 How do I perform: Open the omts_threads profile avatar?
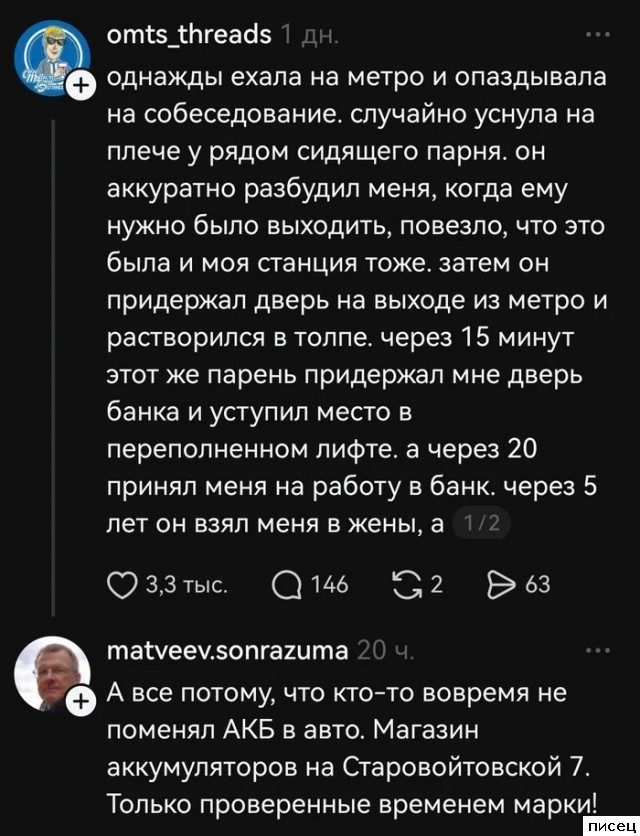(51, 62)
